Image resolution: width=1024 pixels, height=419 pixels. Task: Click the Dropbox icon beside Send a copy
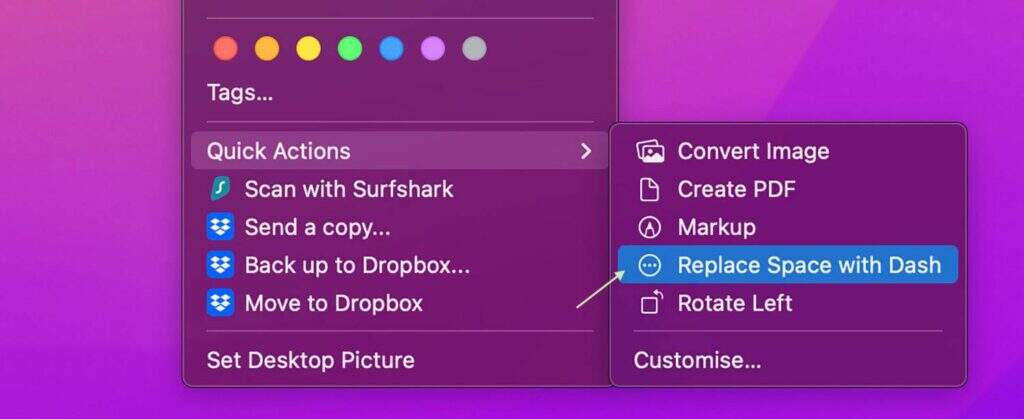[x=221, y=227]
